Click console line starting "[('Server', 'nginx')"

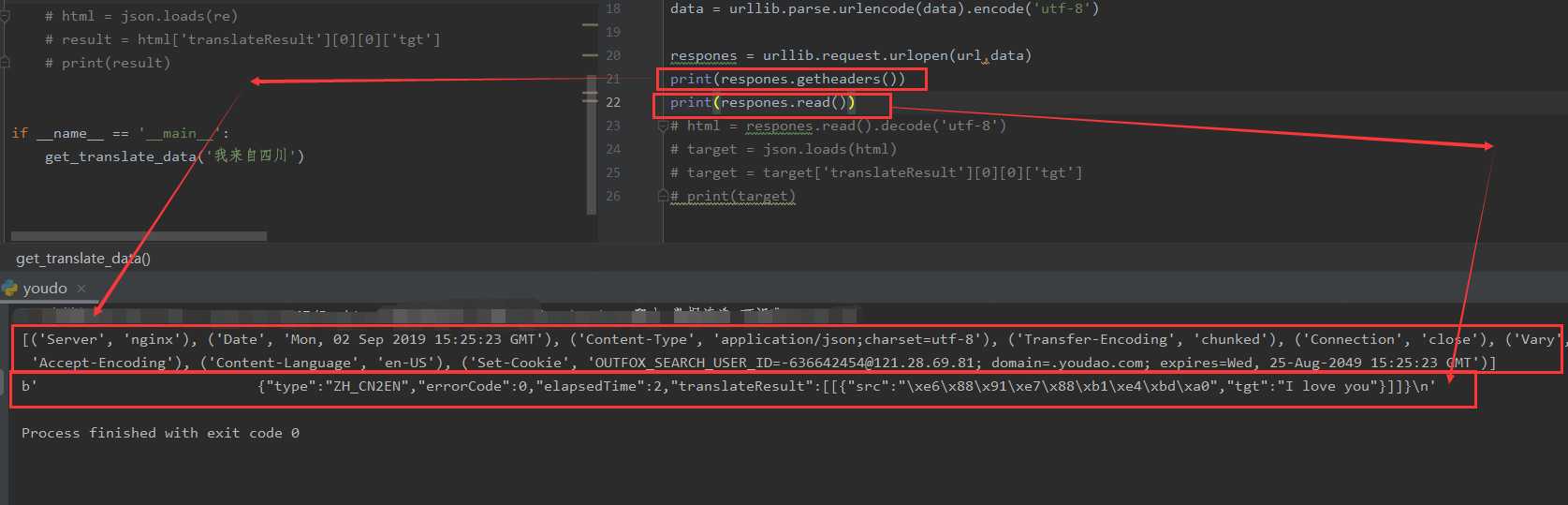(793, 339)
